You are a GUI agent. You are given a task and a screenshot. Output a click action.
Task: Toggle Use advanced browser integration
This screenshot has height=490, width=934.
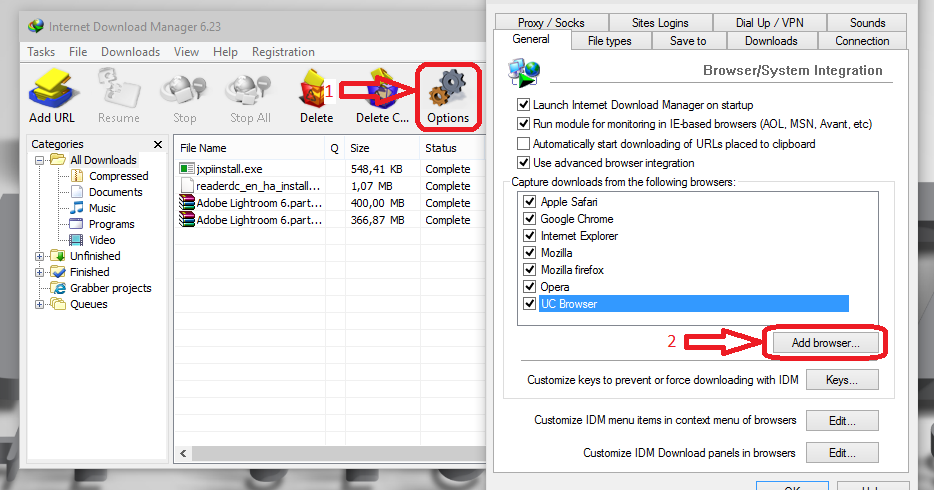(523, 163)
